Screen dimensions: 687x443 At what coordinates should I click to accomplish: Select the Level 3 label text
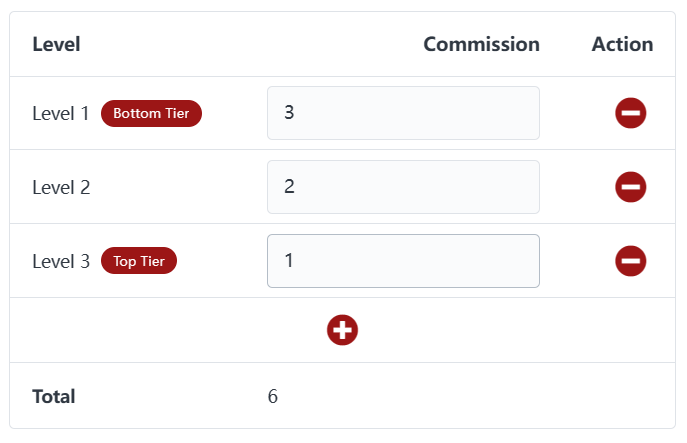(x=61, y=262)
